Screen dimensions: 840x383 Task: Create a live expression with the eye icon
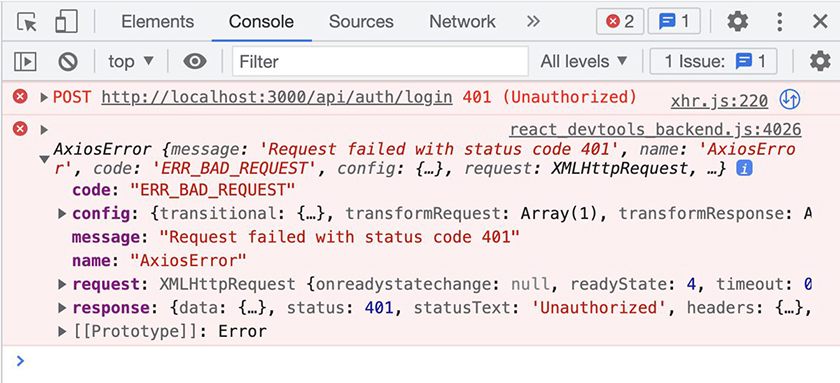click(195, 62)
